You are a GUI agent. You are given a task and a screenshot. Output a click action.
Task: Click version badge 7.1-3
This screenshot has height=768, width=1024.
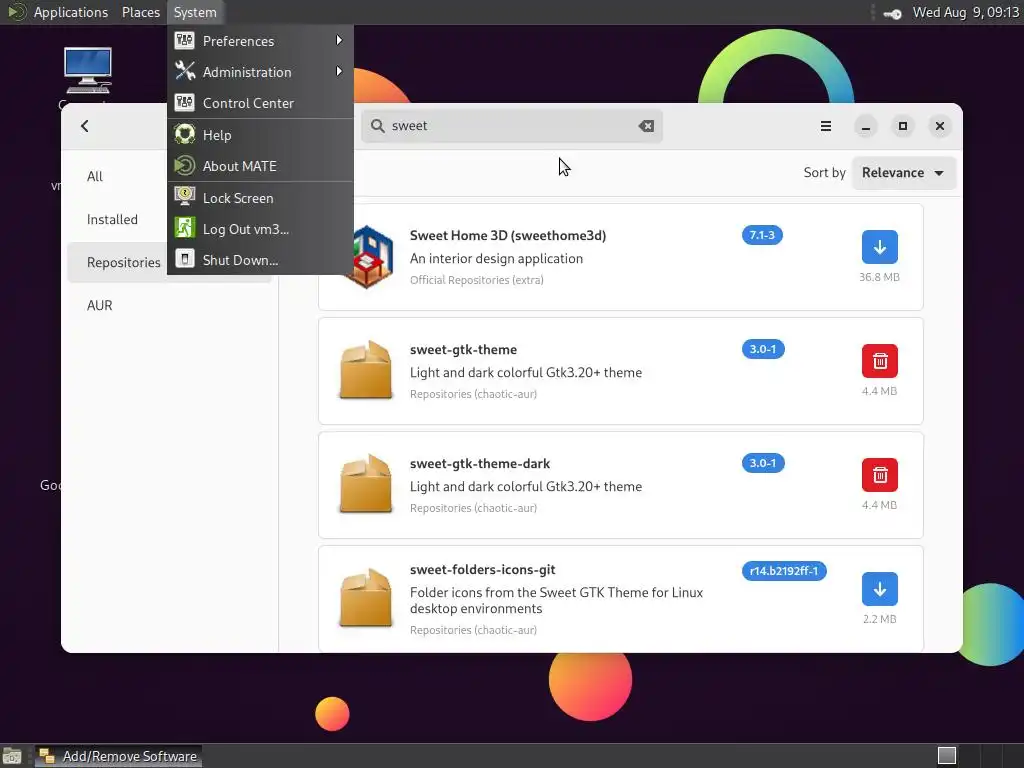(762, 235)
